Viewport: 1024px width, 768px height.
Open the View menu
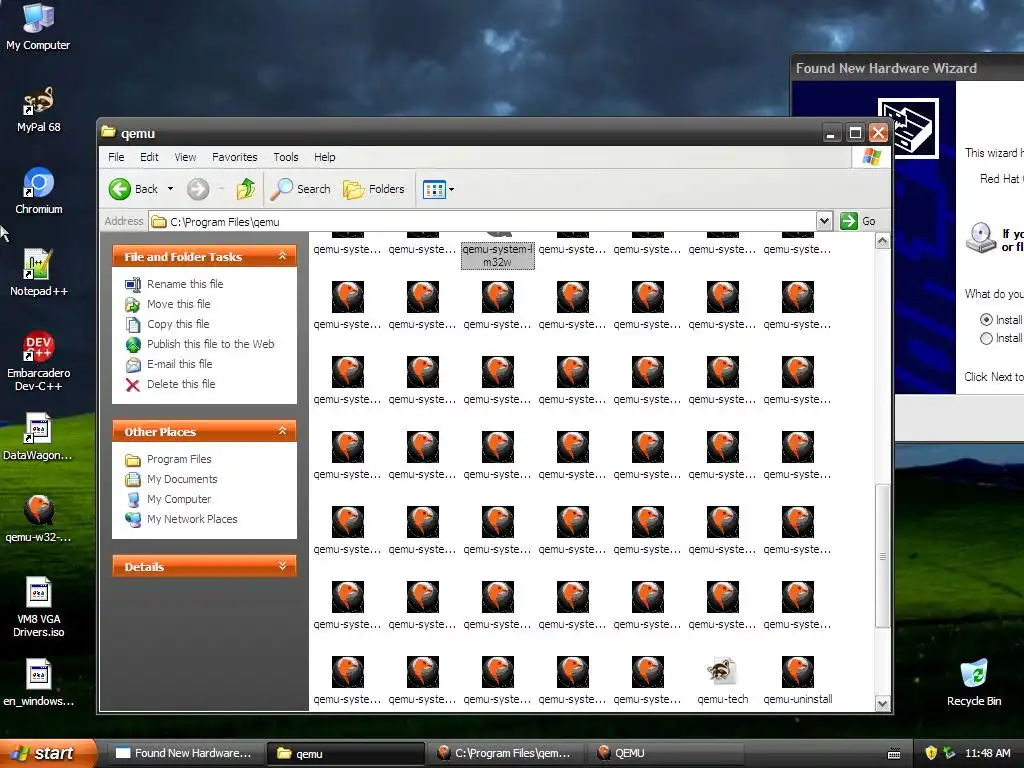point(185,157)
